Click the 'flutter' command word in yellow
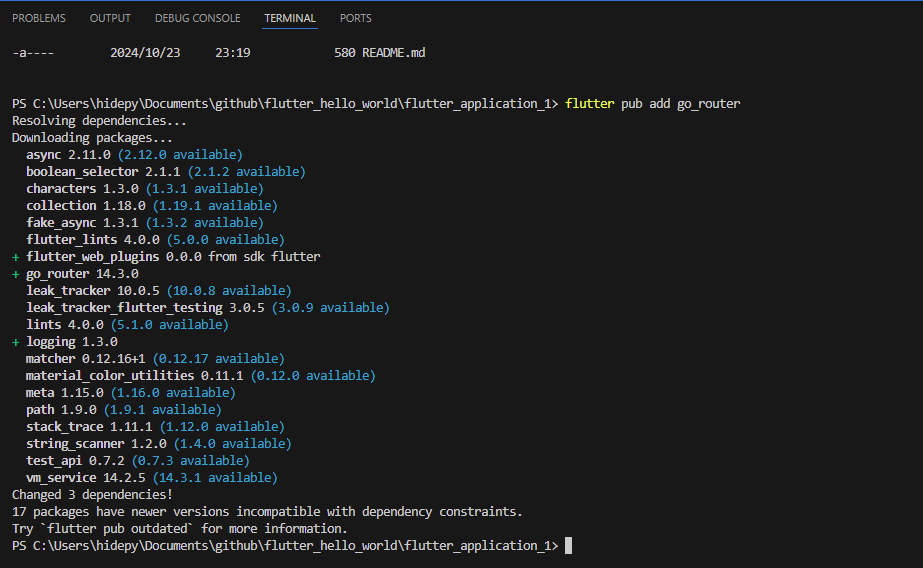The width and height of the screenshot is (923, 568). pos(589,104)
